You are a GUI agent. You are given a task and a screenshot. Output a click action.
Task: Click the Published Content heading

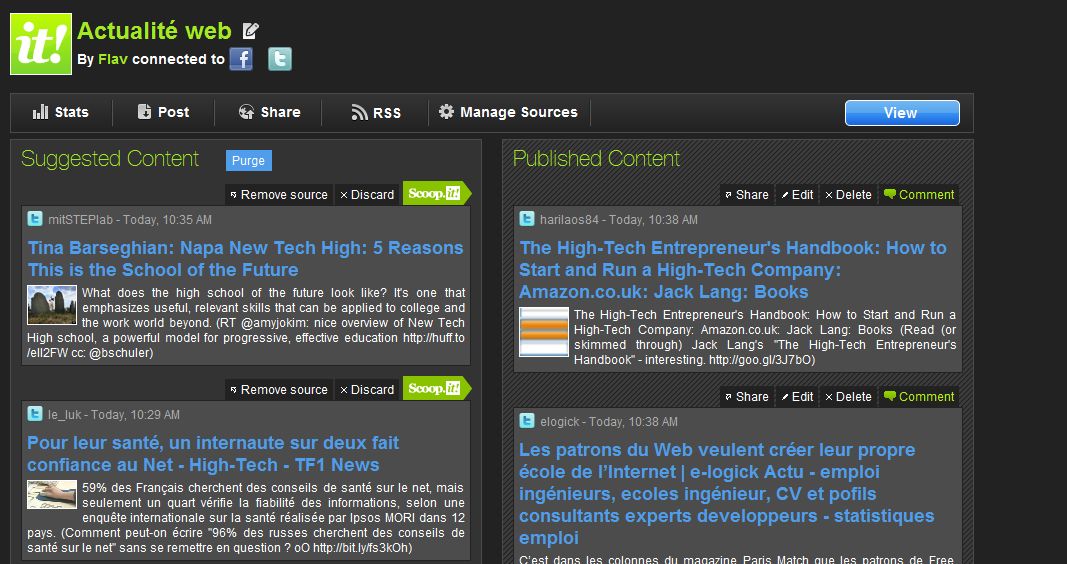pyautogui.click(x=596, y=159)
